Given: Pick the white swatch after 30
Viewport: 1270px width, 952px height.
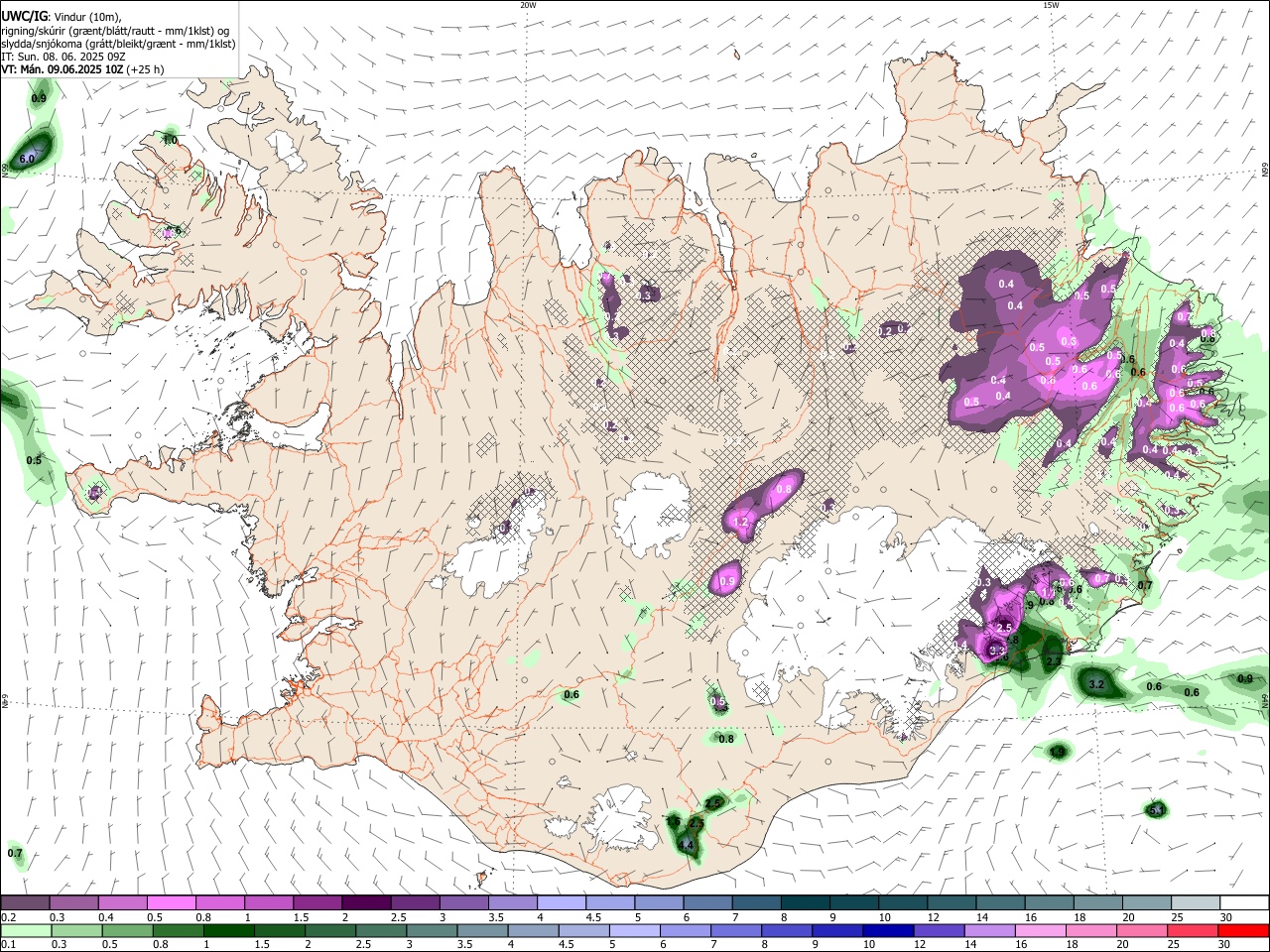Looking at the screenshot, I should pos(1244,903).
